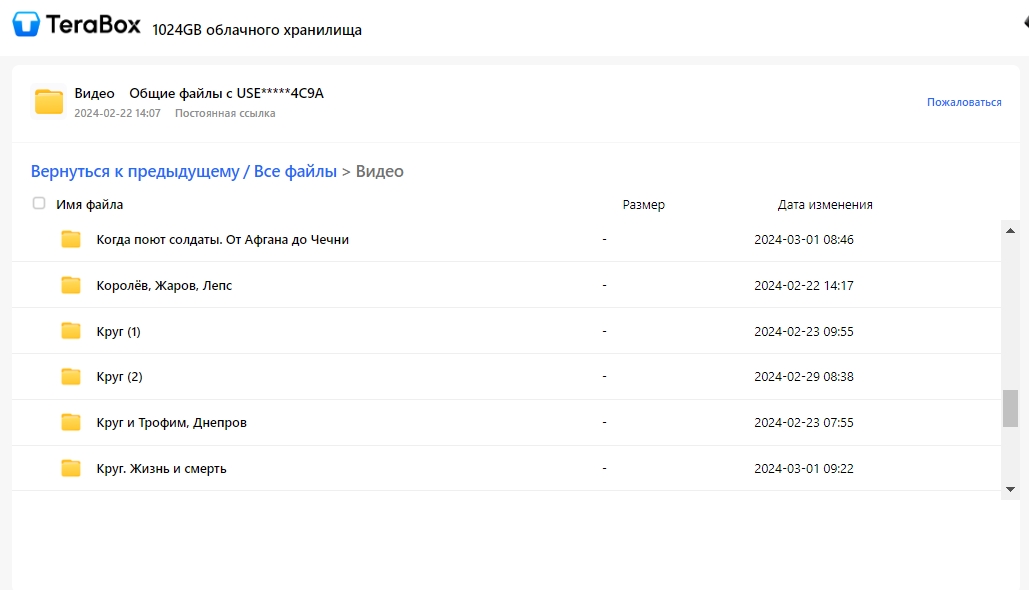Open the Все файлы breadcrumb link
Image resolution: width=1029 pixels, height=590 pixels.
pyautogui.click(x=295, y=171)
